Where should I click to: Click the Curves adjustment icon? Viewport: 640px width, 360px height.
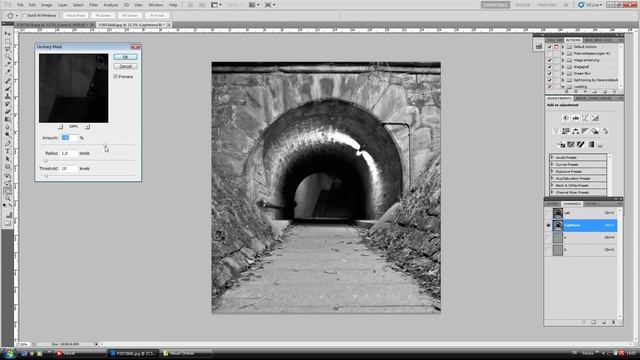point(585,118)
